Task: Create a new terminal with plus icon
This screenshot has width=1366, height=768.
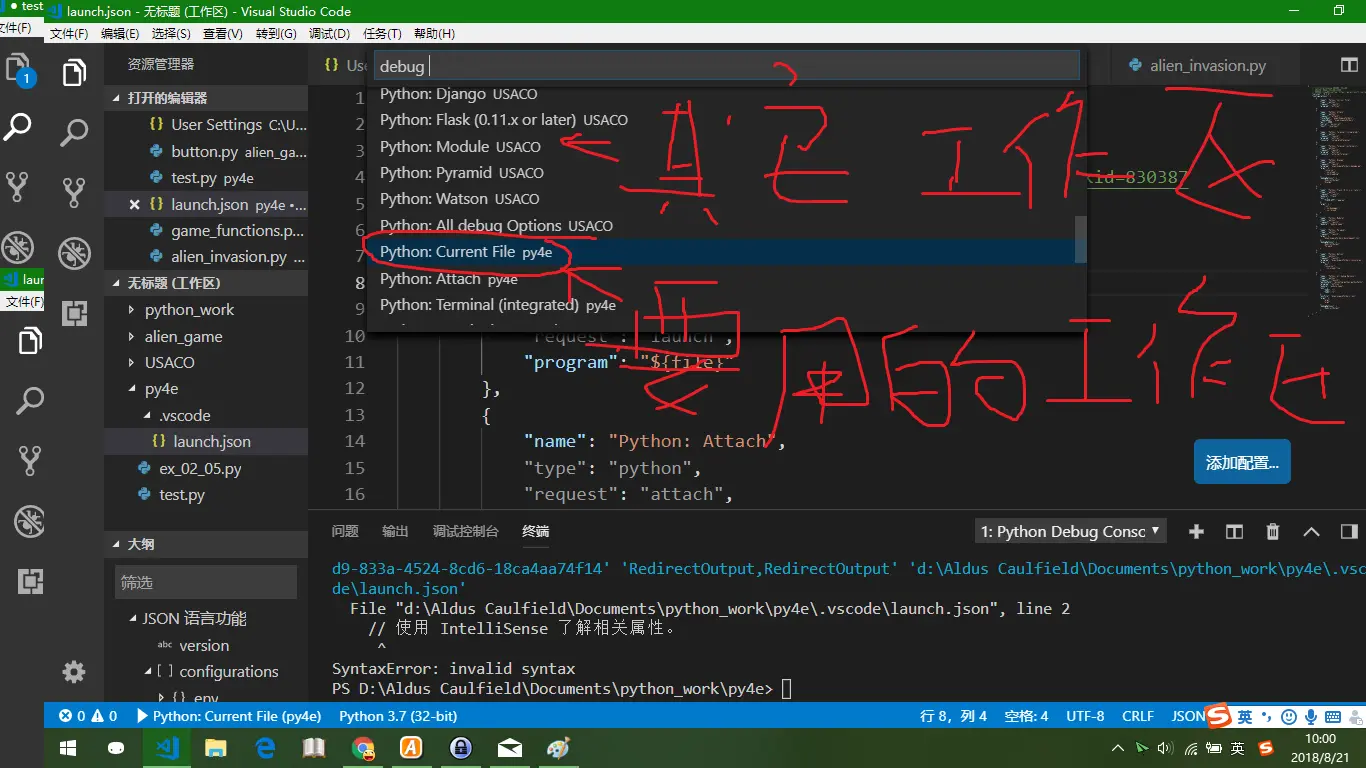Action: coord(1196,532)
